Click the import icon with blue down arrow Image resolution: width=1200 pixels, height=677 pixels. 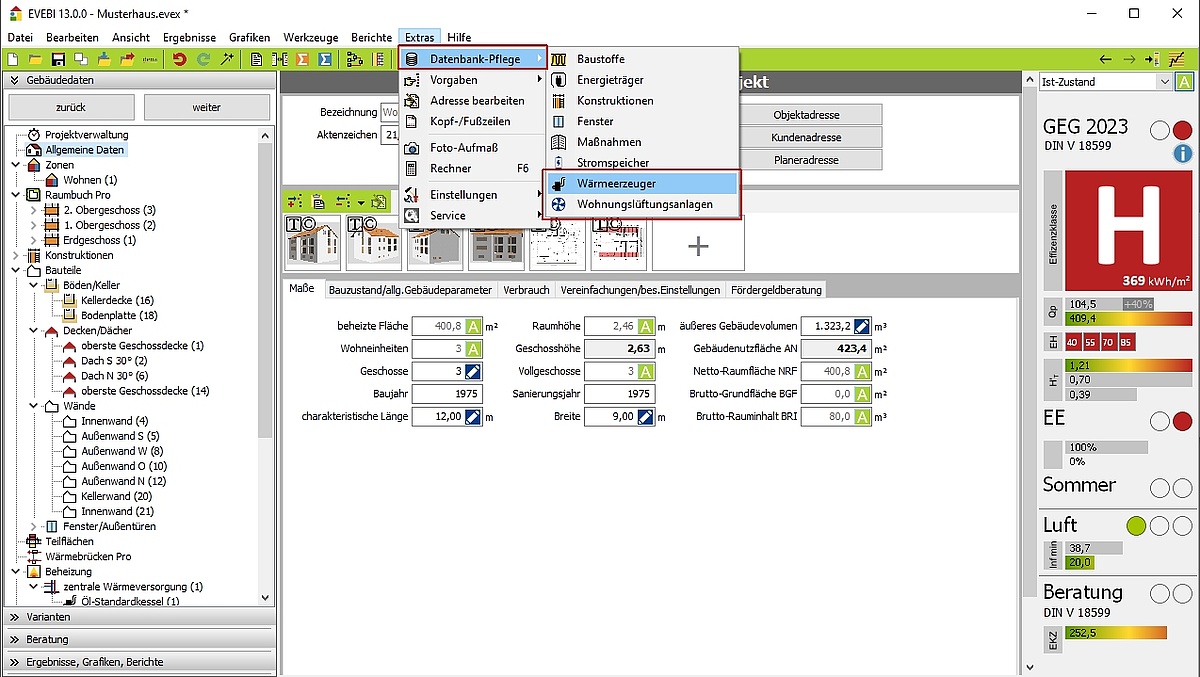tap(103, 59)
